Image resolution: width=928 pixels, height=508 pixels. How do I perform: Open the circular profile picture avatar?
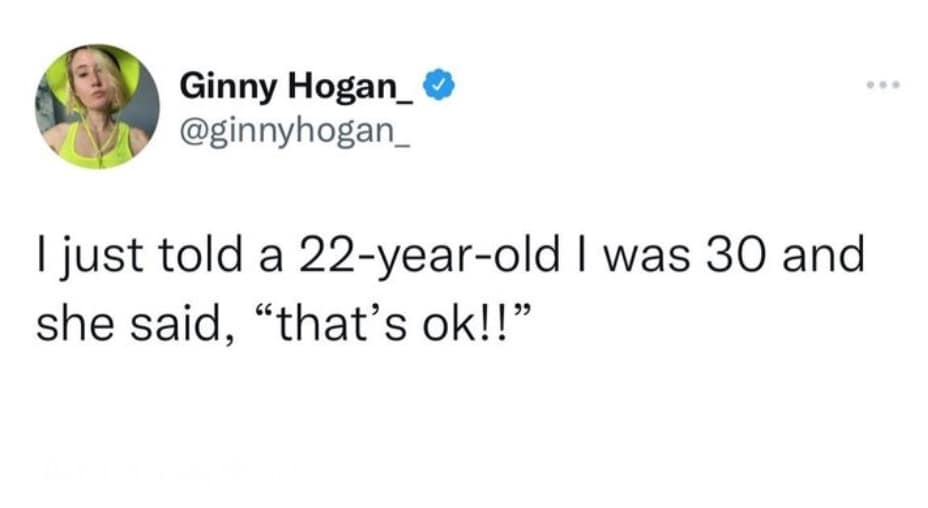click(97, 106)
